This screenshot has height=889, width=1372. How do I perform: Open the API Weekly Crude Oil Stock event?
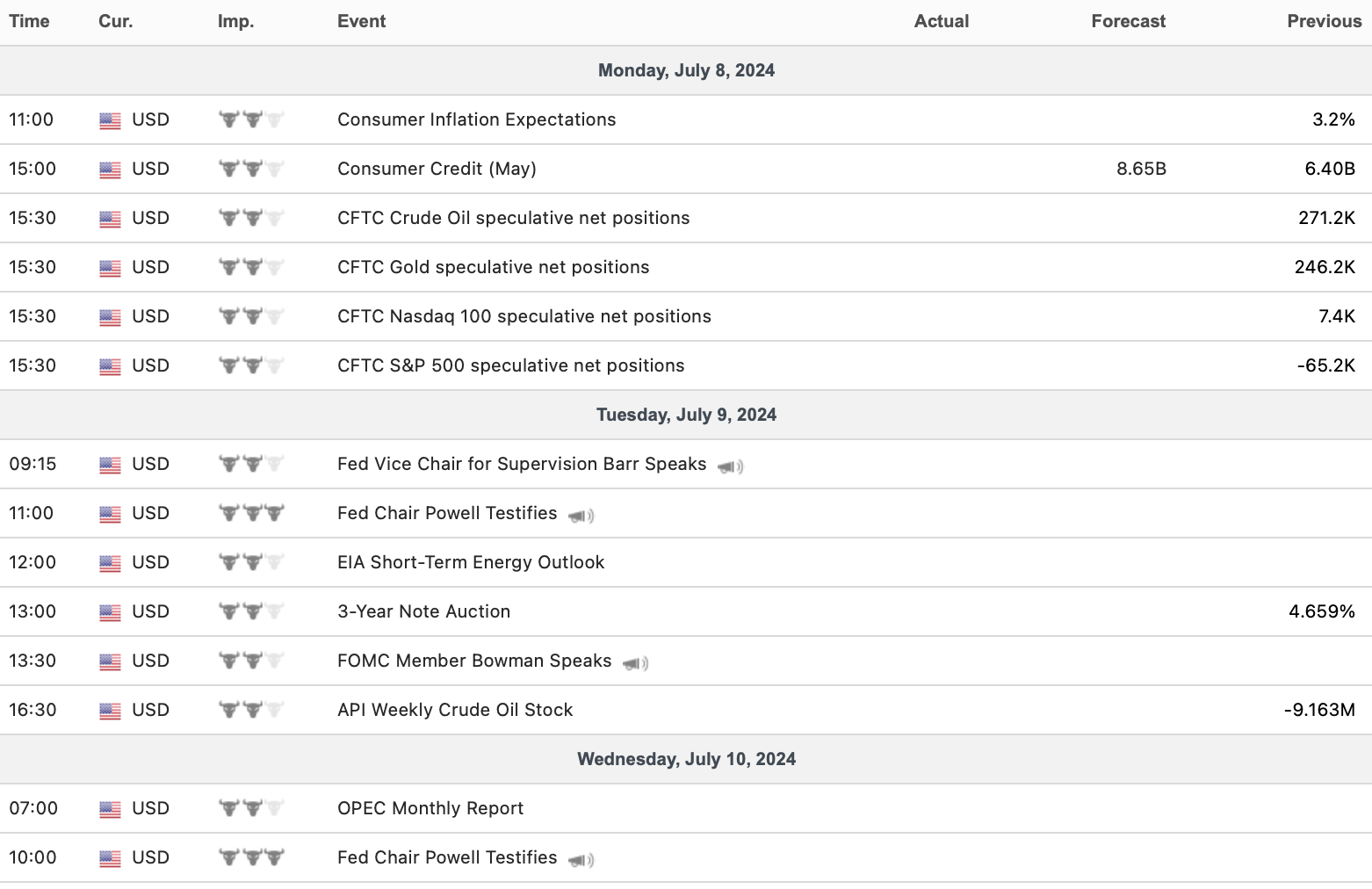454,710
